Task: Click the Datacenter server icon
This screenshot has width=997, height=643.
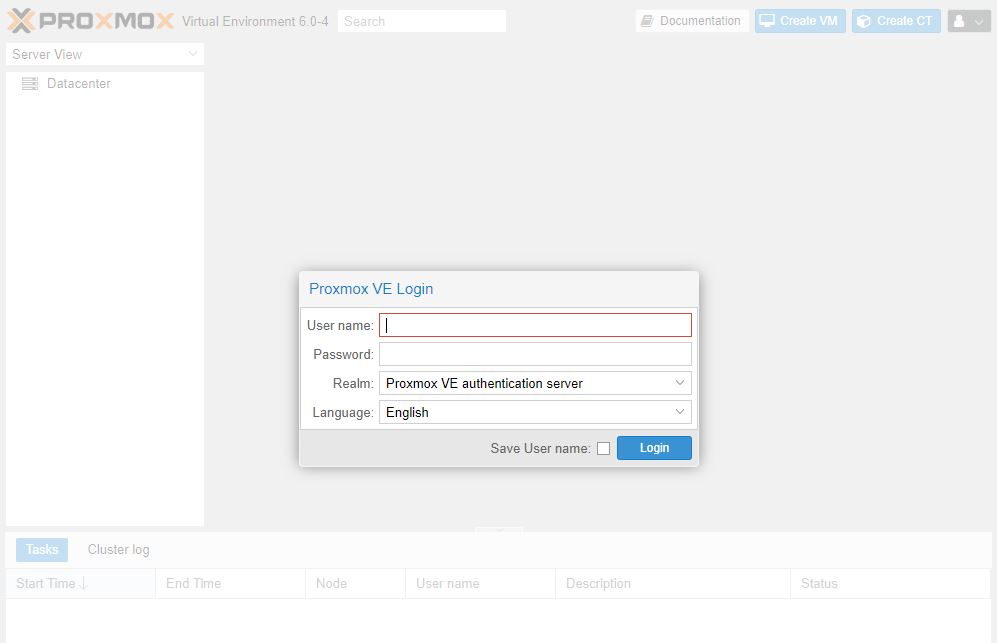Action: pyautogui.click(x=30, y=83)
